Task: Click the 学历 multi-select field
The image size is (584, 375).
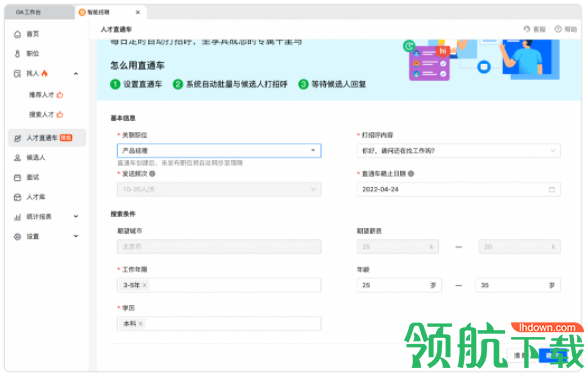Action: tap(219, 324)
